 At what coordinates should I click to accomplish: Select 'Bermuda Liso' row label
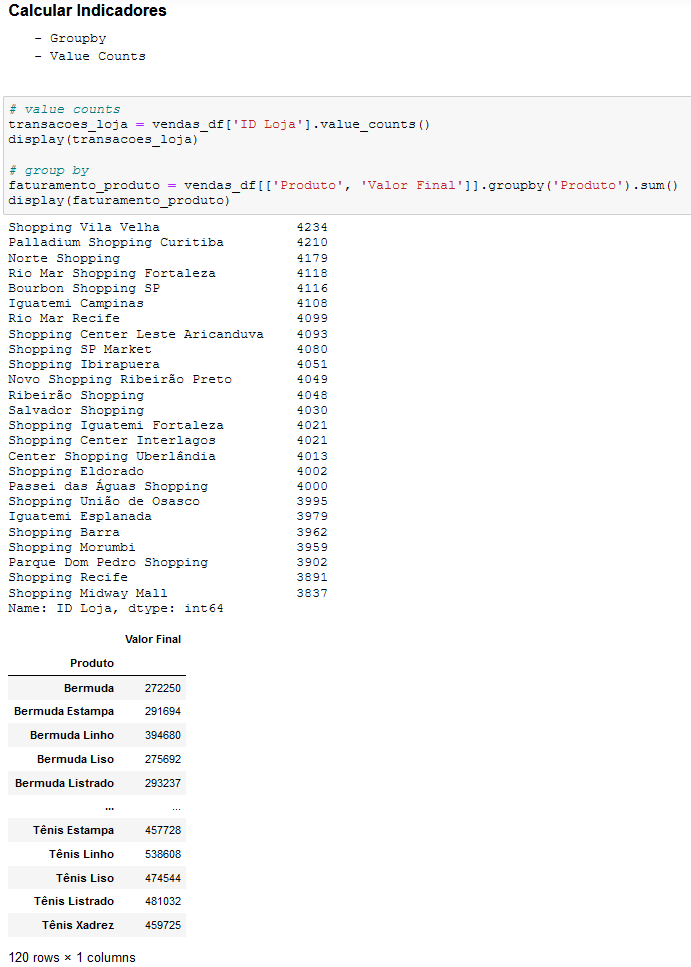tap(75, 759)
